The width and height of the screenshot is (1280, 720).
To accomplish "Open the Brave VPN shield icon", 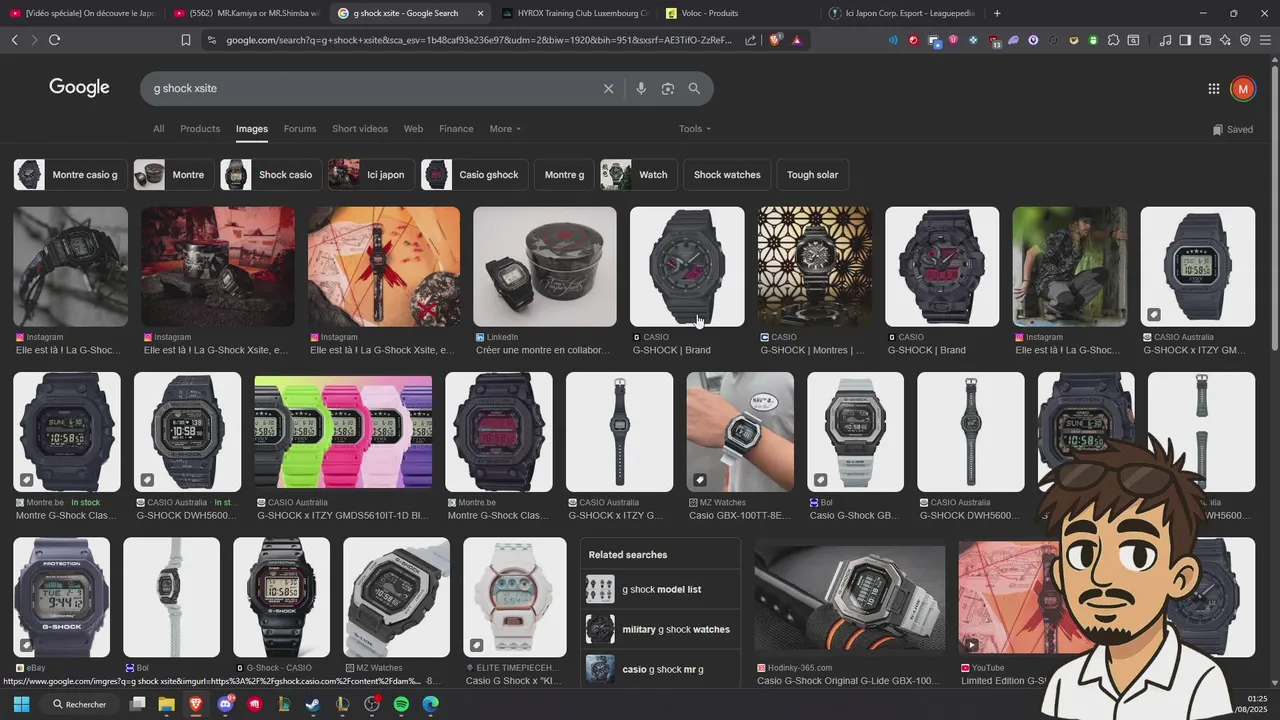I will coord(1245,40).
